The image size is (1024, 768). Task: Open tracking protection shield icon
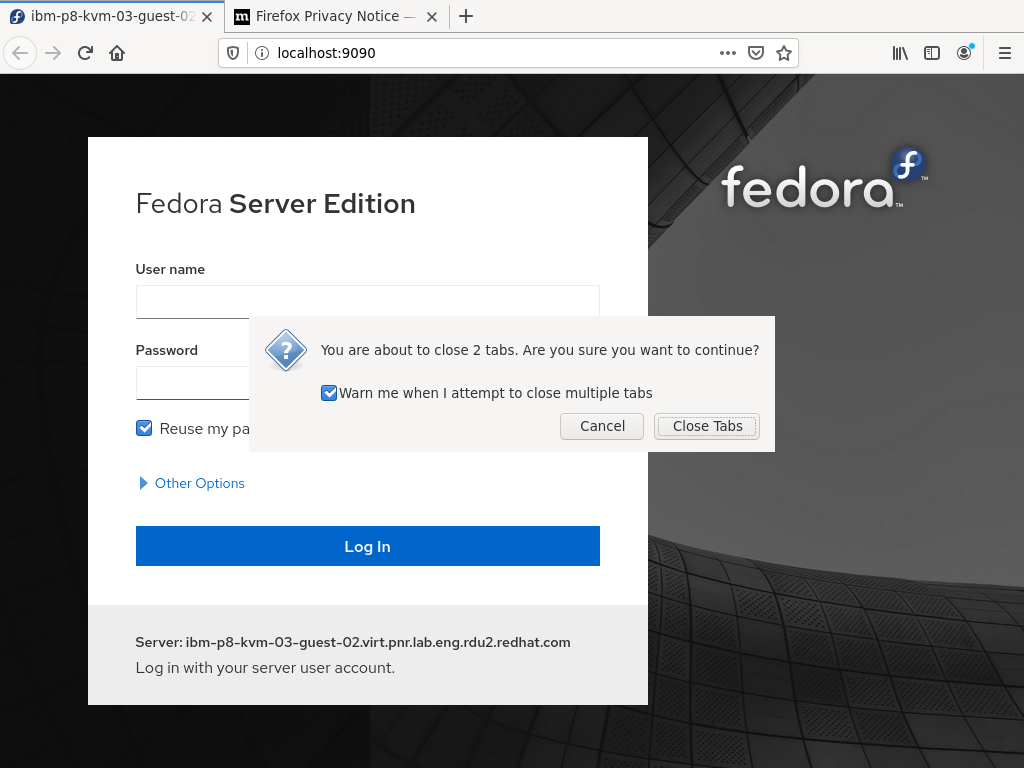tap(233, 53)
